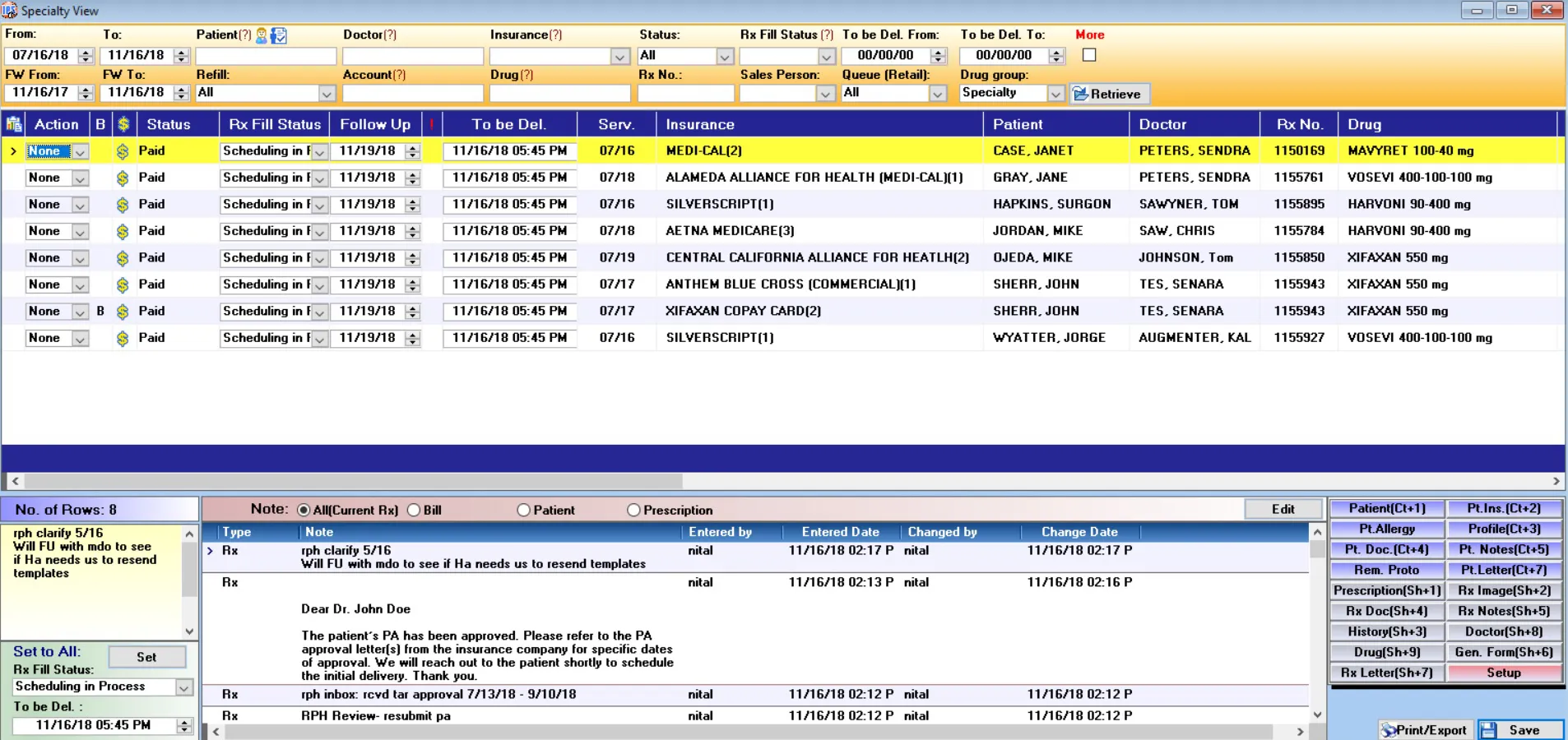Image resolution: width=1568 pixels, height=740 pixels.
Task: Click the dollar icon in GRAY, JANE row
Action: [x=123, y=178]
